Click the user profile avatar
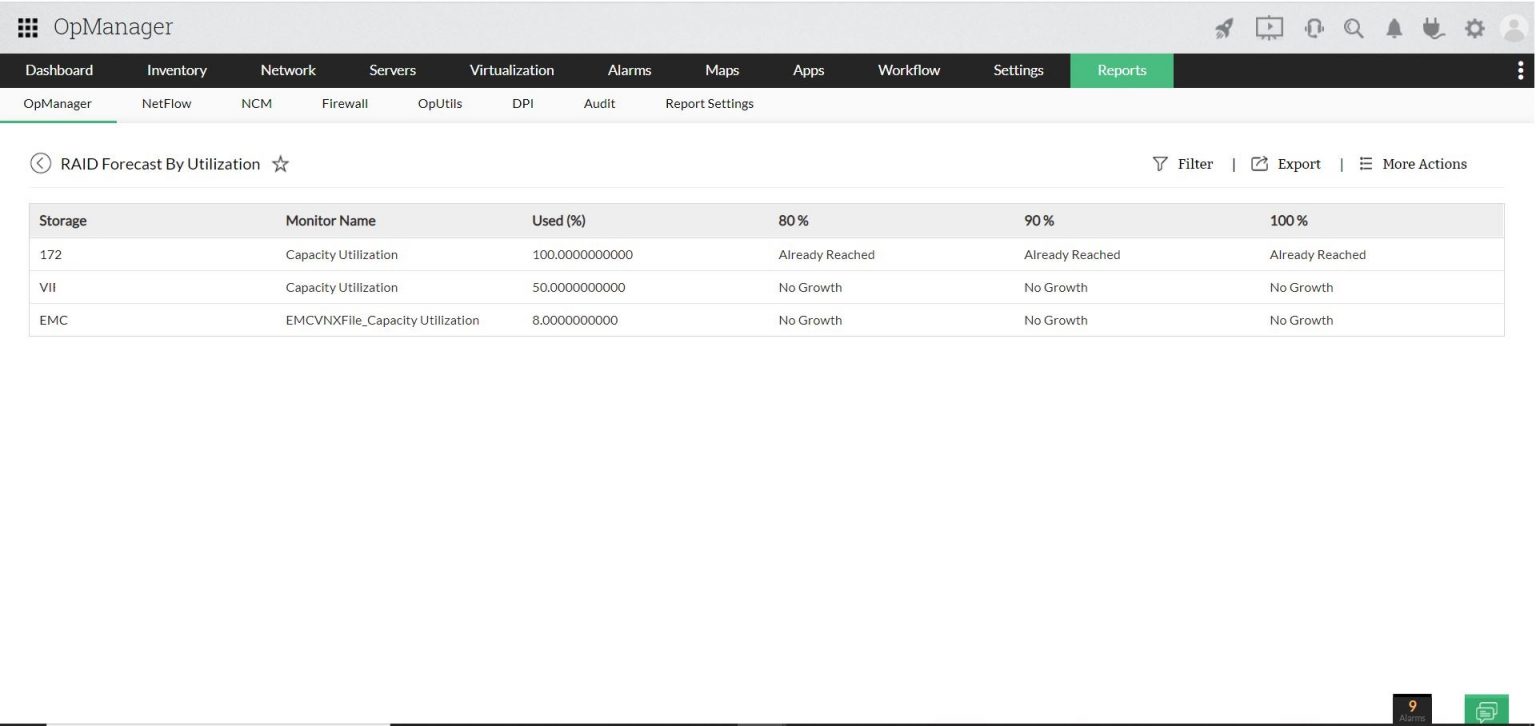The height and width of the screenshot is (726, 1536). [1515, 28]
